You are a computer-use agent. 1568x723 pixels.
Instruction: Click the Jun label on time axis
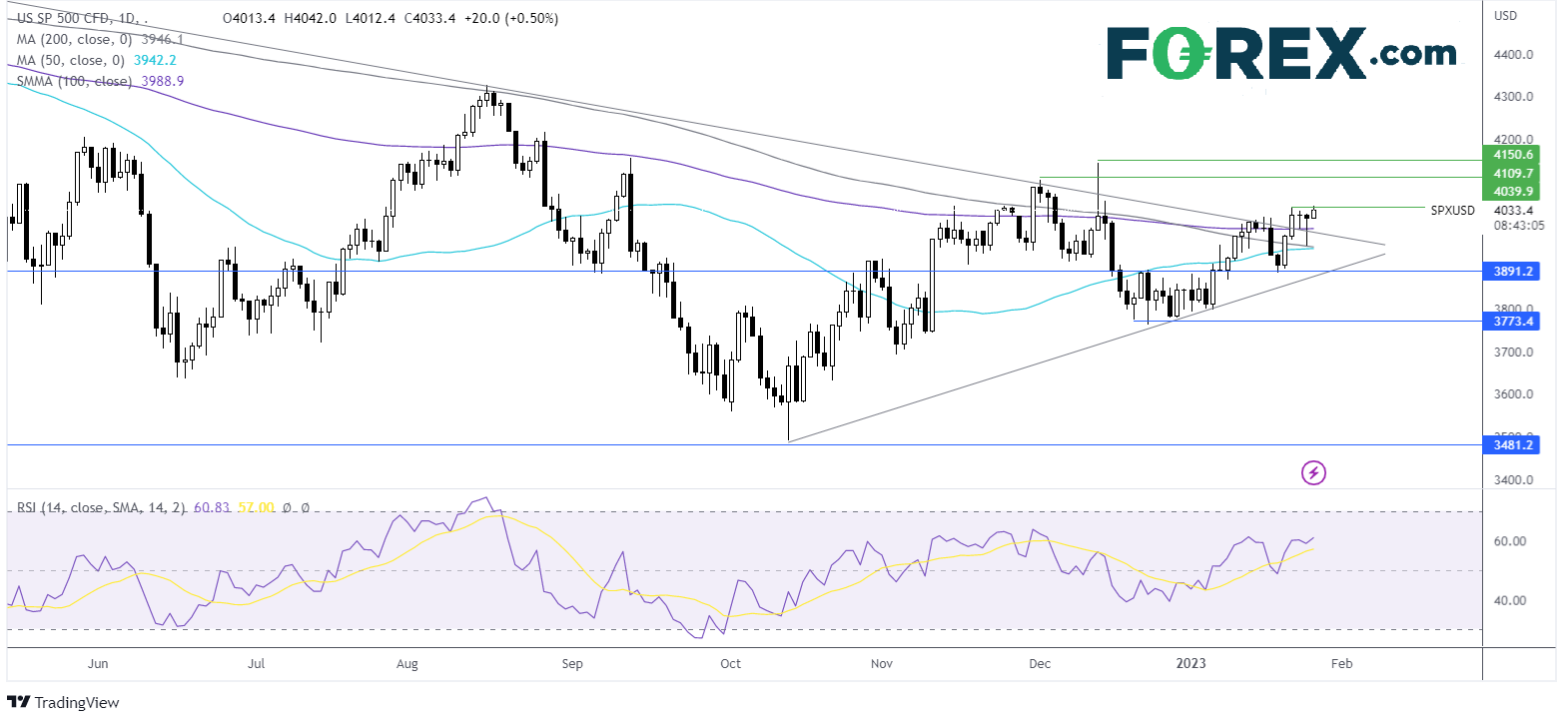pos(98,664)
